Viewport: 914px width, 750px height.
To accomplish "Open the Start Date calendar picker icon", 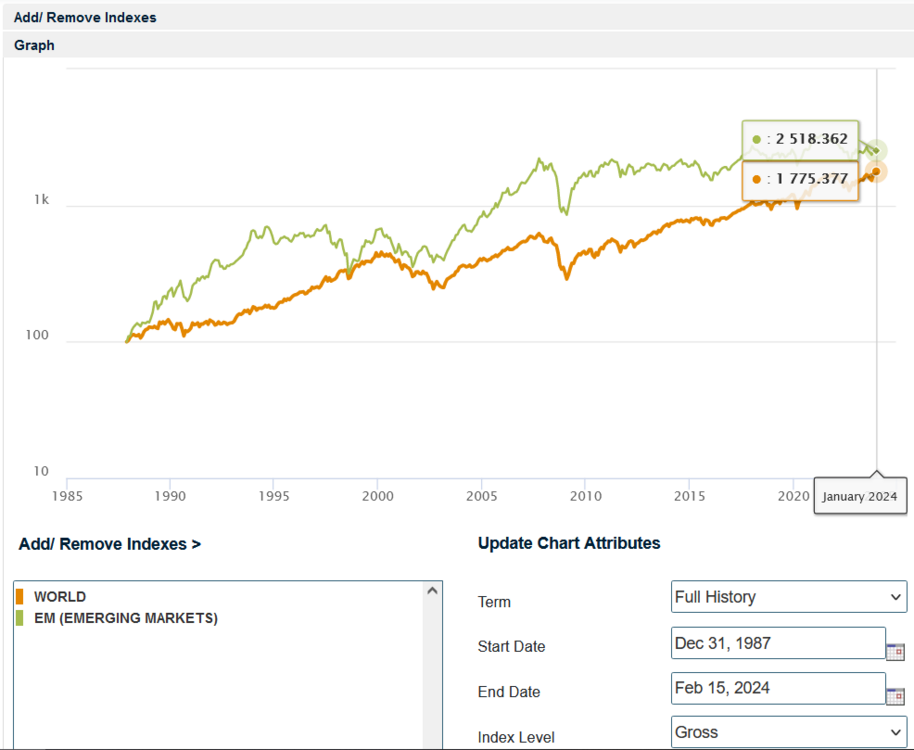I will click(895, 651).
